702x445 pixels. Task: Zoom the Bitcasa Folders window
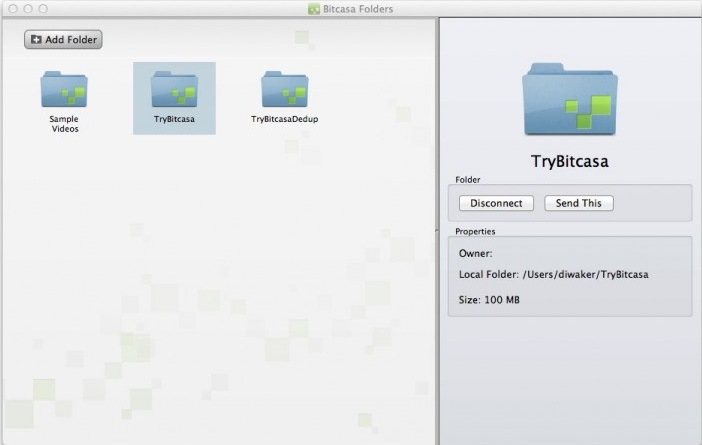[x=43, y=9]
